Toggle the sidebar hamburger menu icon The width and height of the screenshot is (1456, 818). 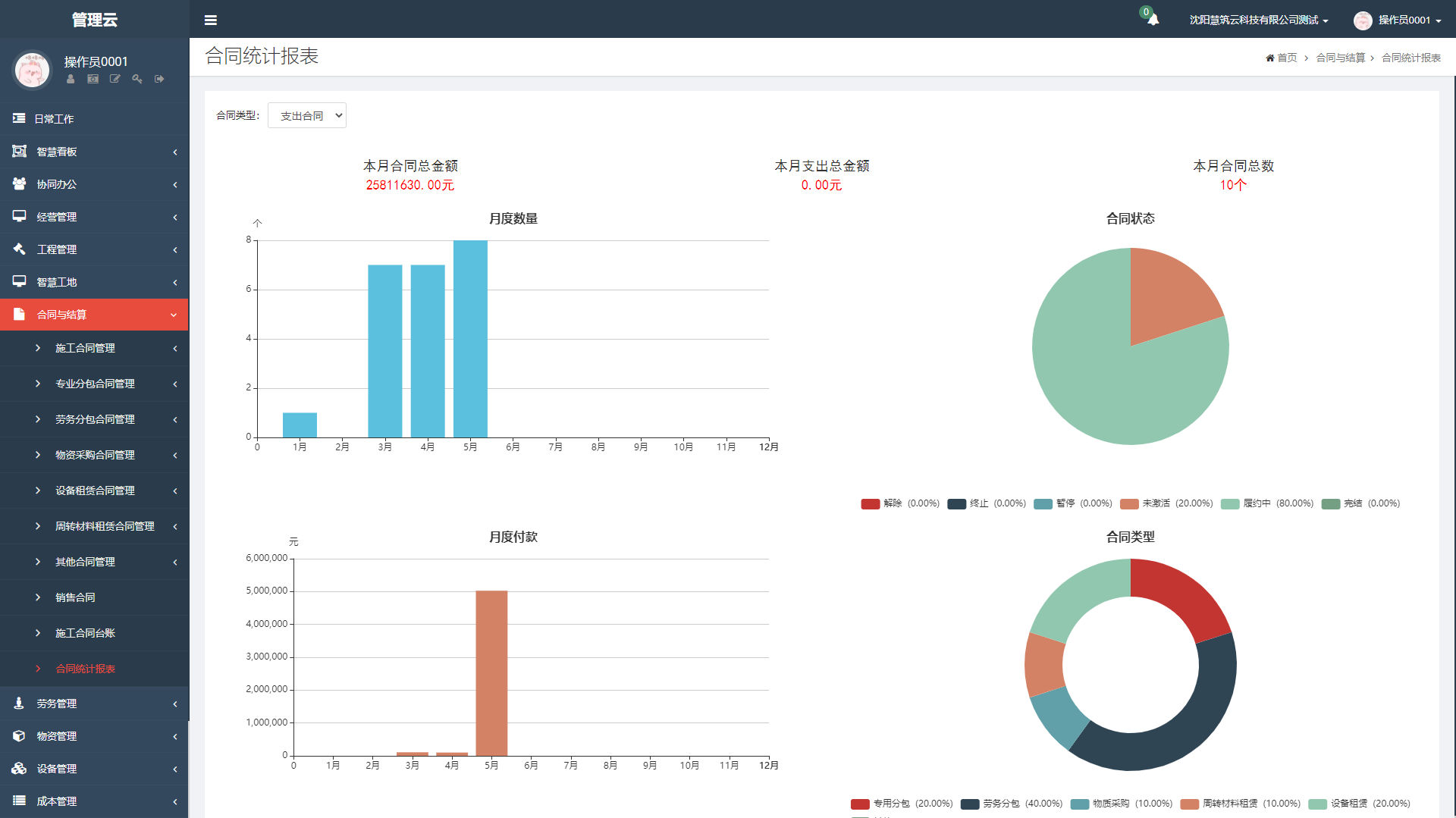(211, 20)
